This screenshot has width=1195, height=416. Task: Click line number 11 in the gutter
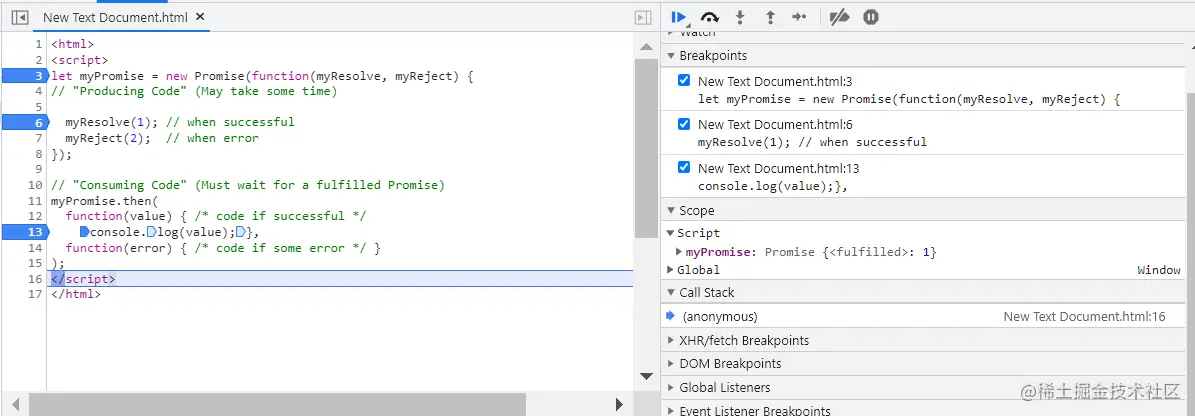[x=35, y=200]
